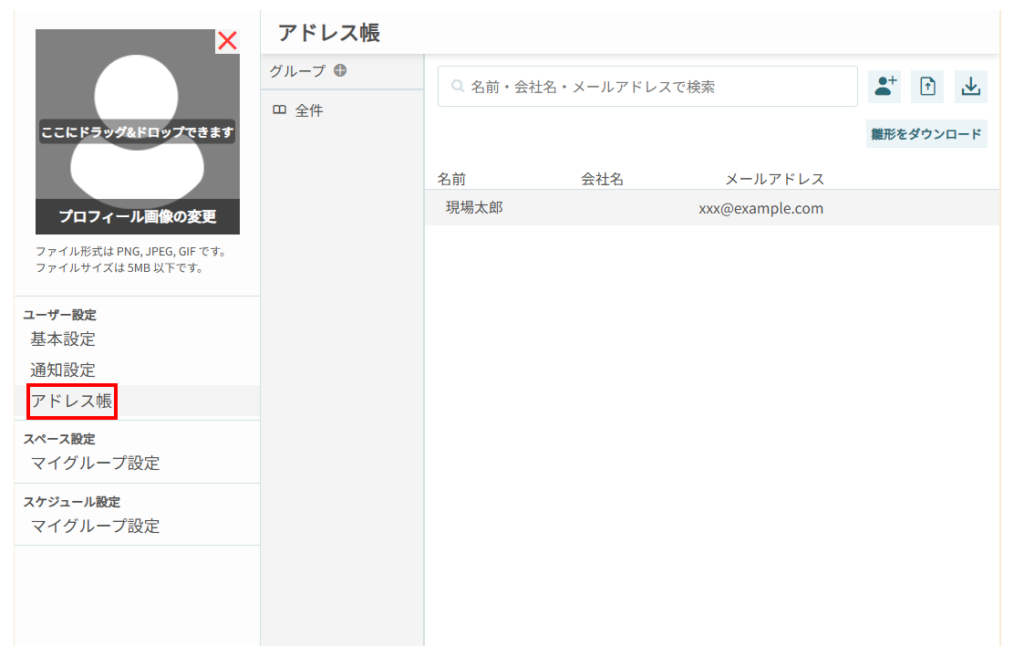The height and width of the screenshot is (657, 1024).
Task: Click the book icon next to 全件
Action: [280, 110]
